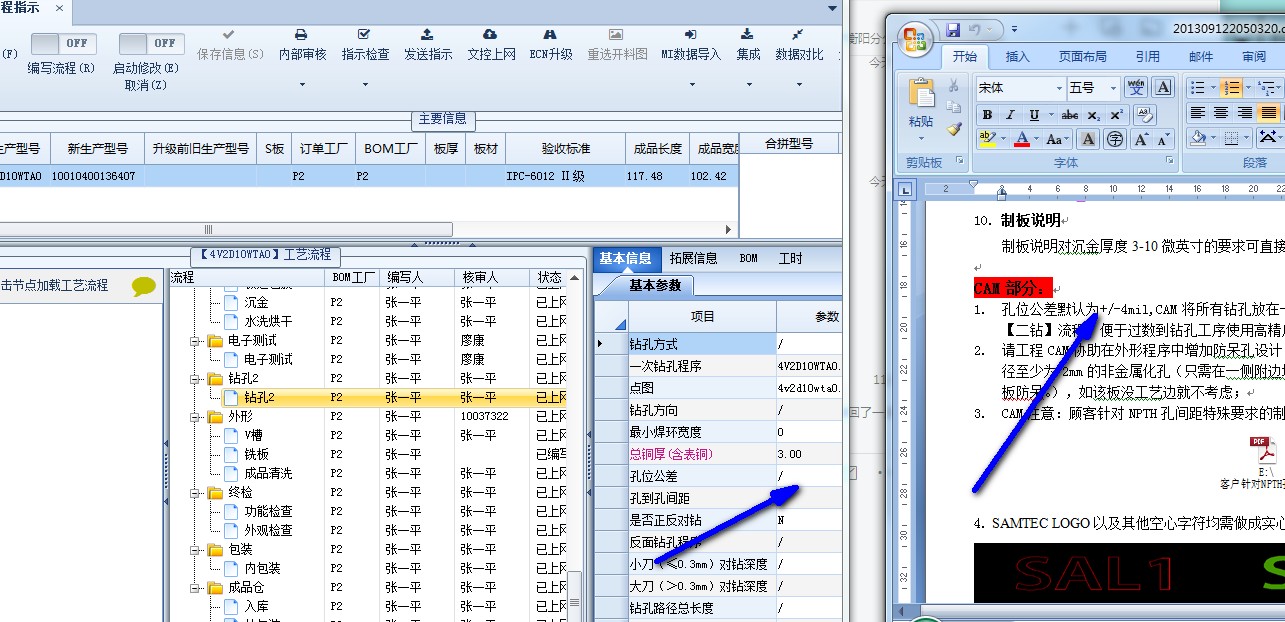Click Phonetic Guide wén icon in Word
Image resolution: width=1285 pixels, height=622 pixels.
[x=1136, y=87]
